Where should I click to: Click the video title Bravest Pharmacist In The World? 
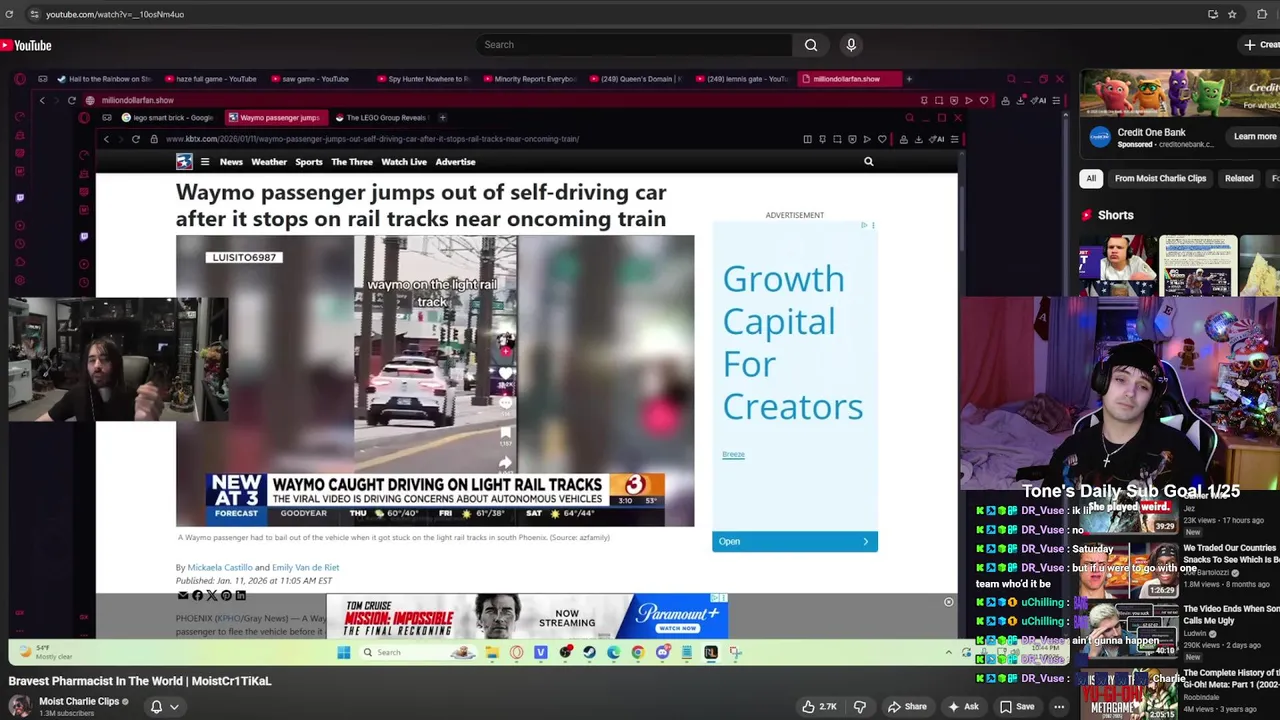[x=140, y=681]
